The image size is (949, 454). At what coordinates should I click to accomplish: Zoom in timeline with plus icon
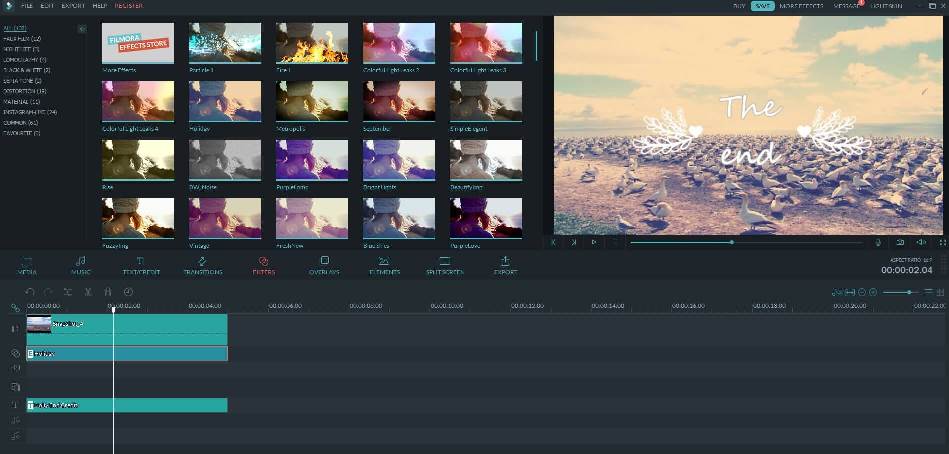click(873, 292)
